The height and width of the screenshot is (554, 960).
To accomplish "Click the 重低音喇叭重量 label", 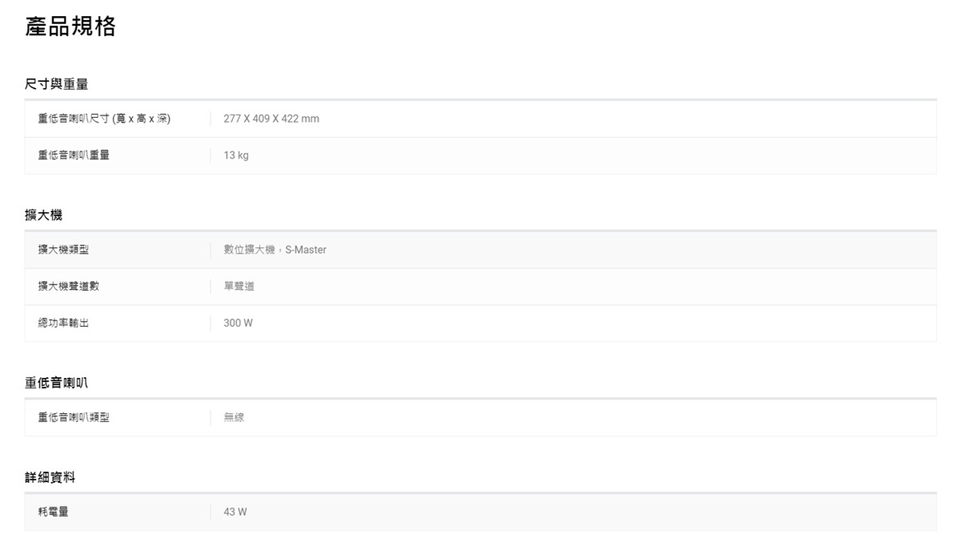I will coord(74,155).
